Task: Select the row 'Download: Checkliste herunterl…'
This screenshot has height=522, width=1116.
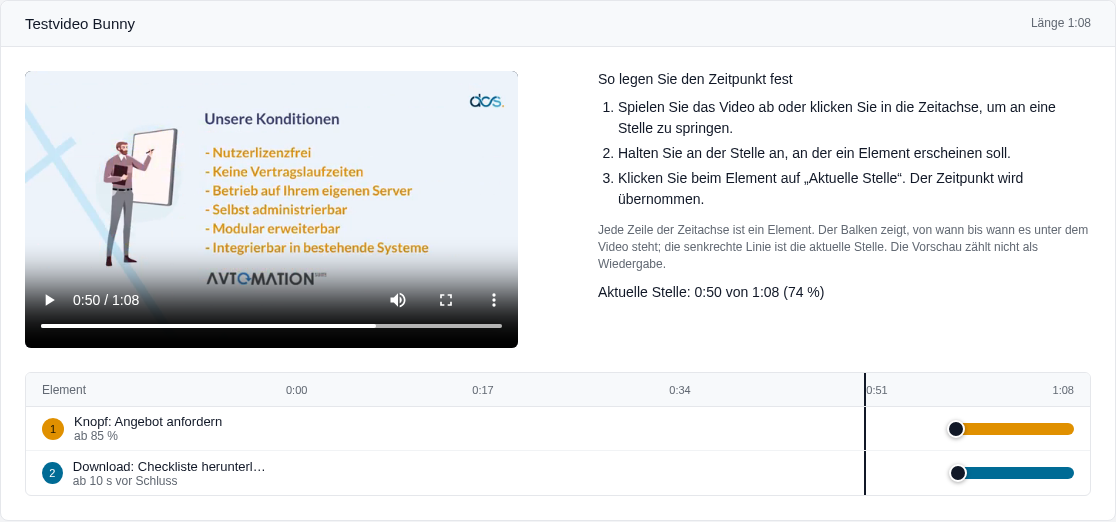Action: coord(558,473)
